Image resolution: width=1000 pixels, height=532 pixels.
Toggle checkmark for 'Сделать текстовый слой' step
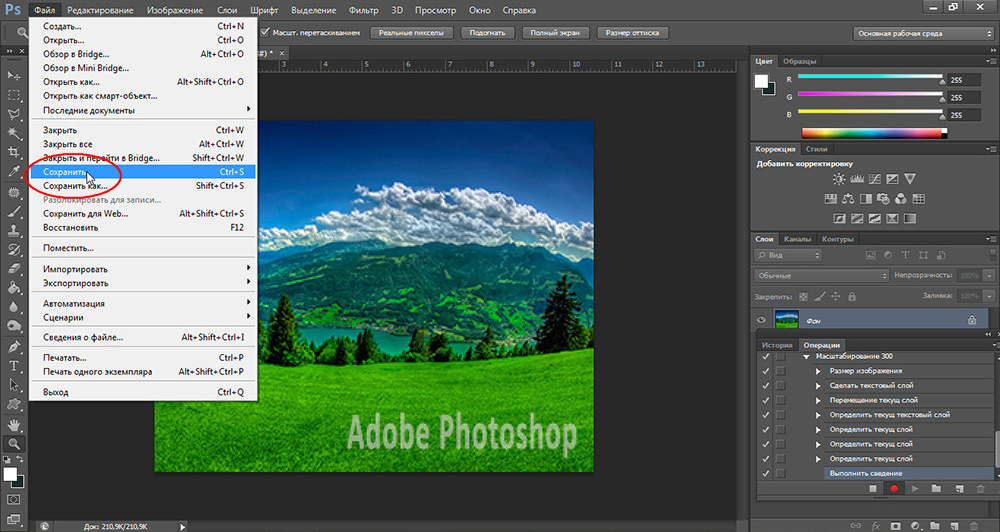766,385
